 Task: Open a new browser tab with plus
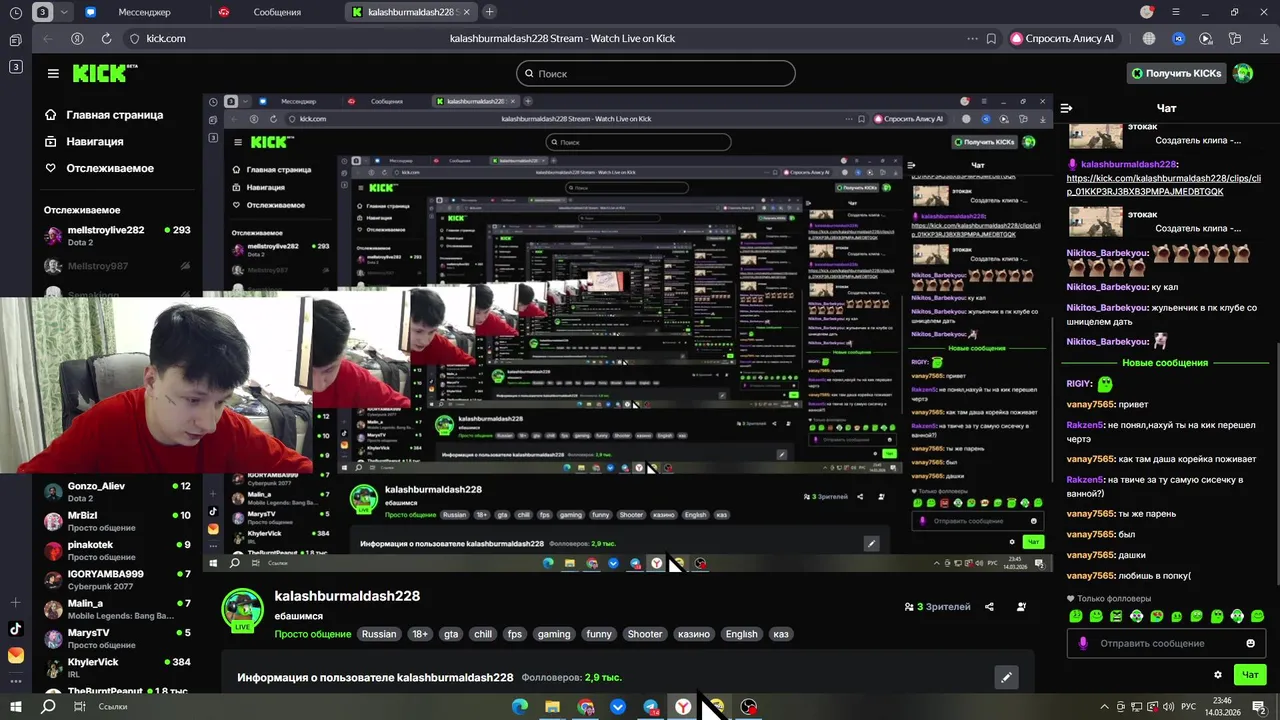(489, 12)
